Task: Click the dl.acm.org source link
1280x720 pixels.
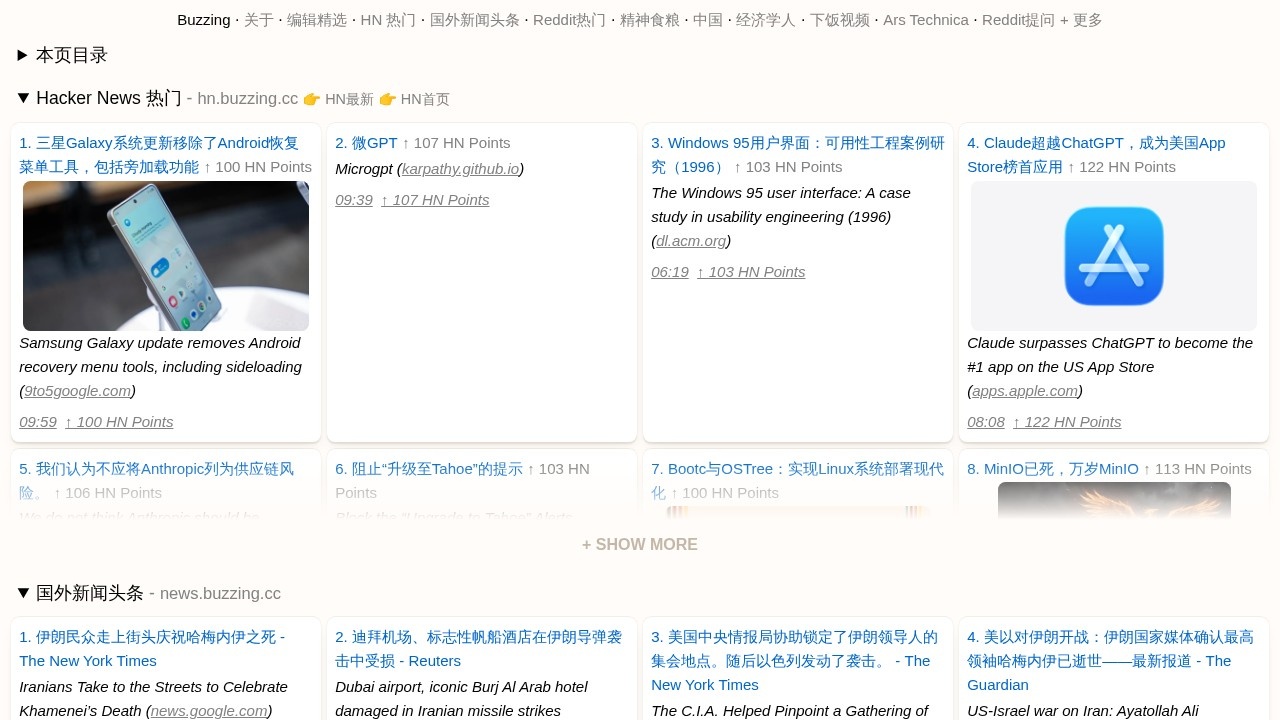Action: click(x=691, y=241)
